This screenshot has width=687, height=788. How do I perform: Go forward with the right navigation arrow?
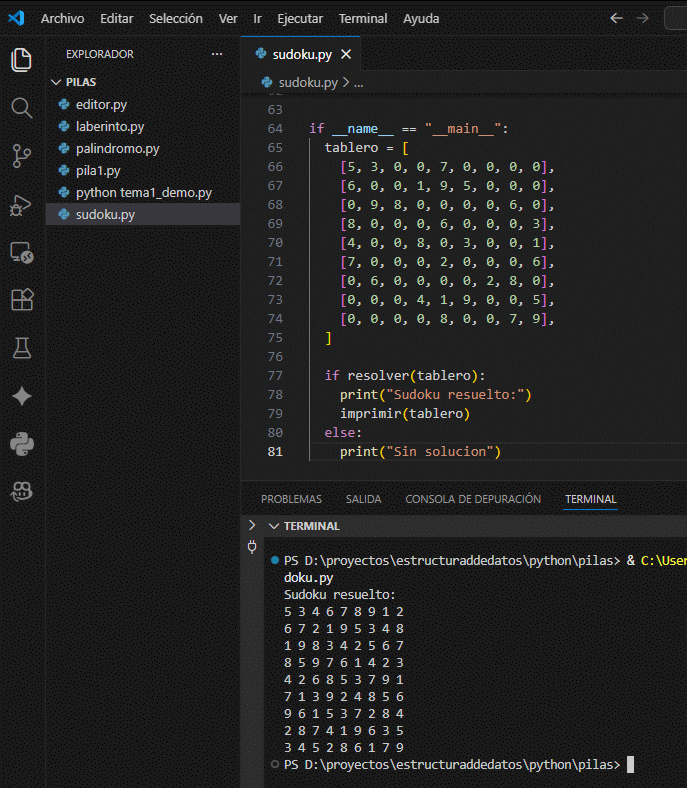[x=642, y=18]
